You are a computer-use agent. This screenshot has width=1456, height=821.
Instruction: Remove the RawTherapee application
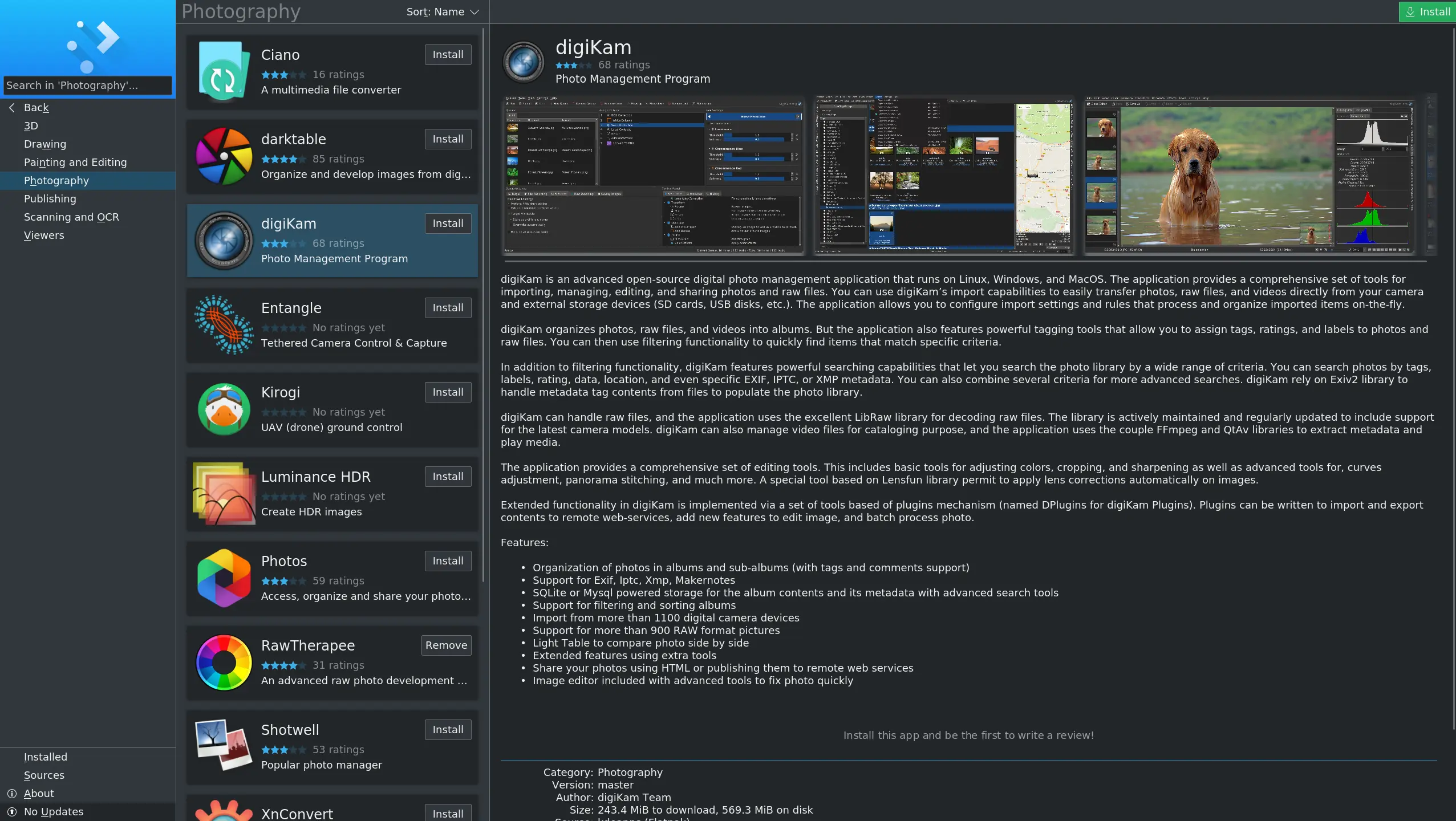447,645
